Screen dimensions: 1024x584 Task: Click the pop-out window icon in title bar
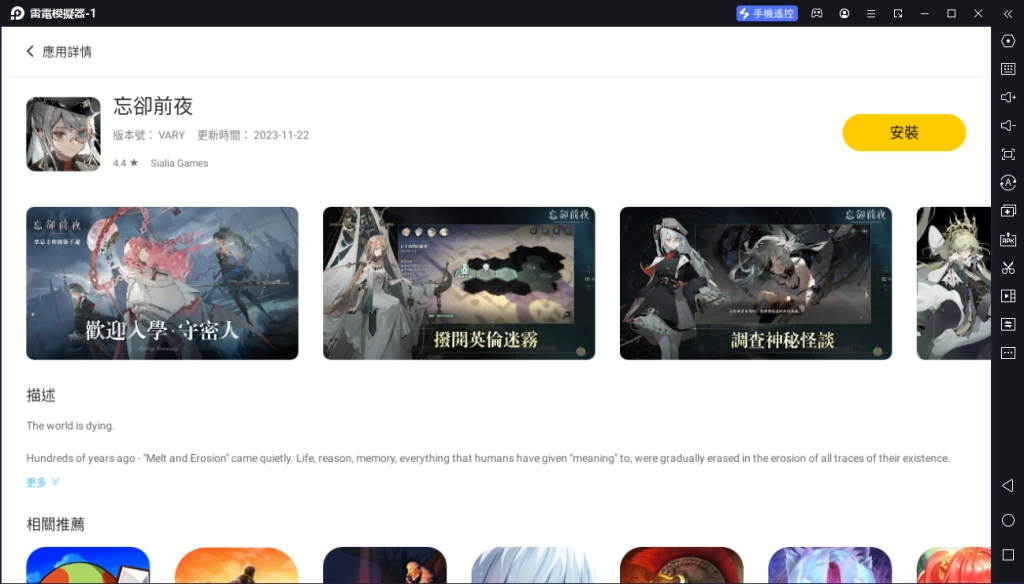point(898,13)
